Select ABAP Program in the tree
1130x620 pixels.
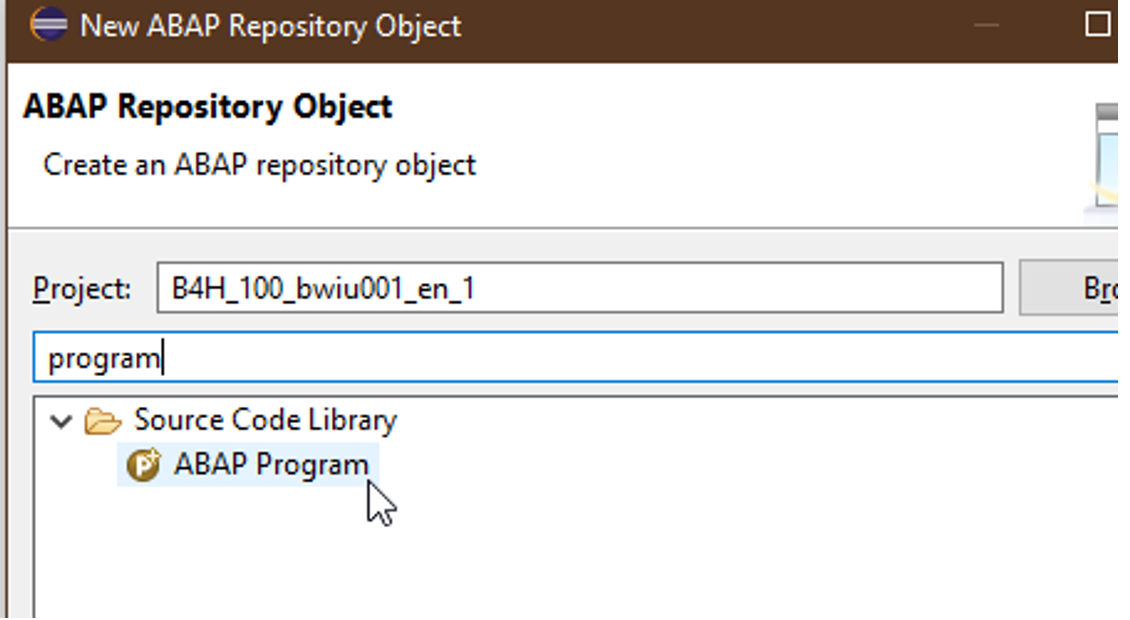tap(248, 465)
